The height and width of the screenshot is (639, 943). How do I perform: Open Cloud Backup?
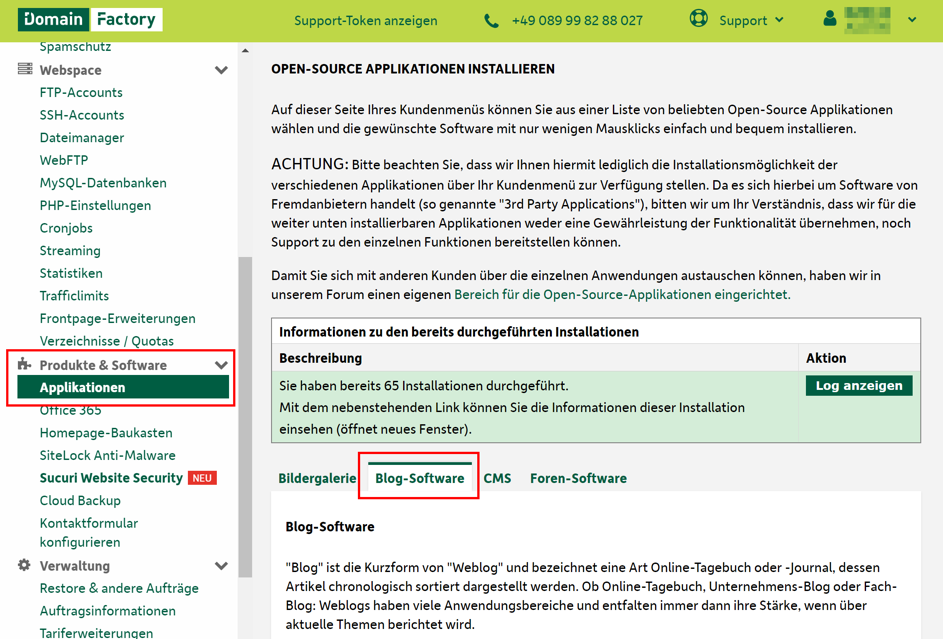pyautogui.click(x=80, y=501)
